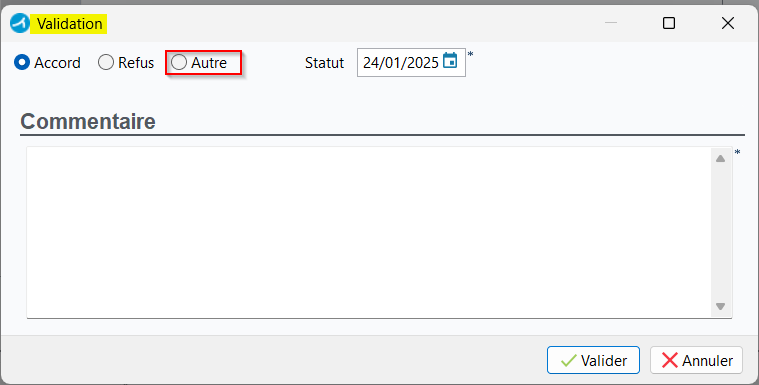
Task: Cancel using the Annuler button
Action: (696, 360)
